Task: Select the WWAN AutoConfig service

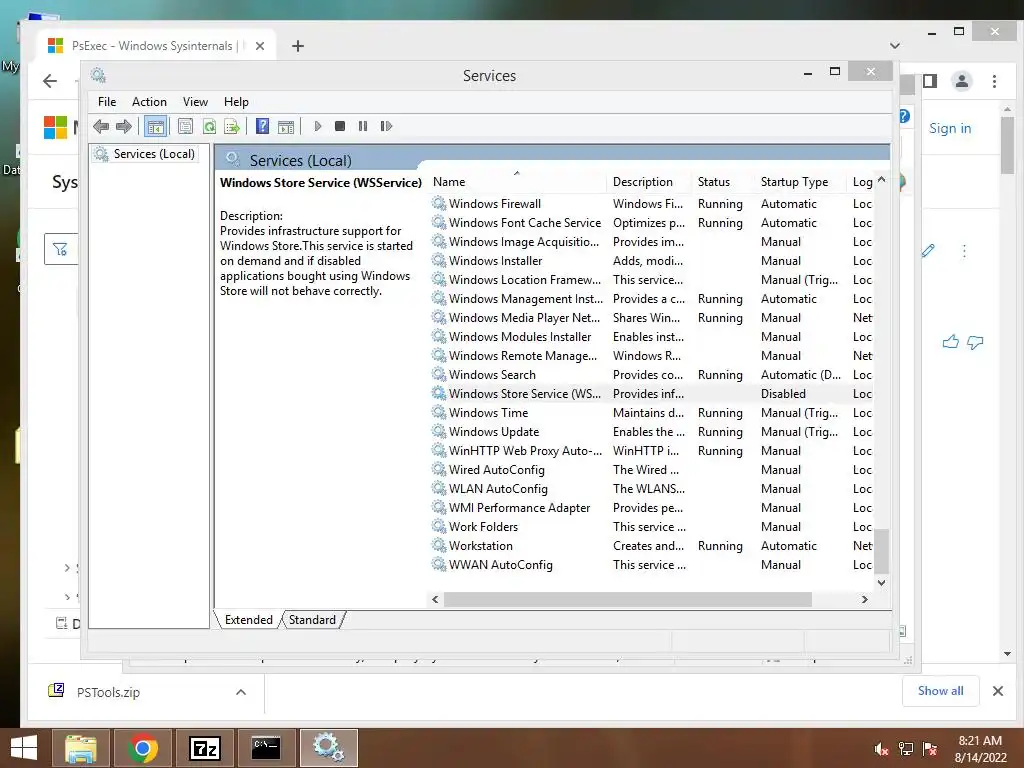Action: (651, 564)
